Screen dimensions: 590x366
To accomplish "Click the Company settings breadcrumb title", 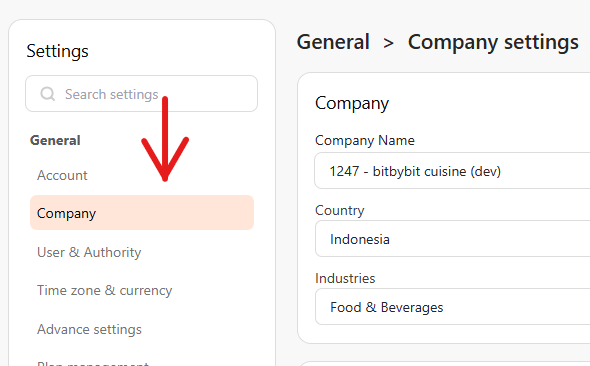I will click(x=493, y=42).
